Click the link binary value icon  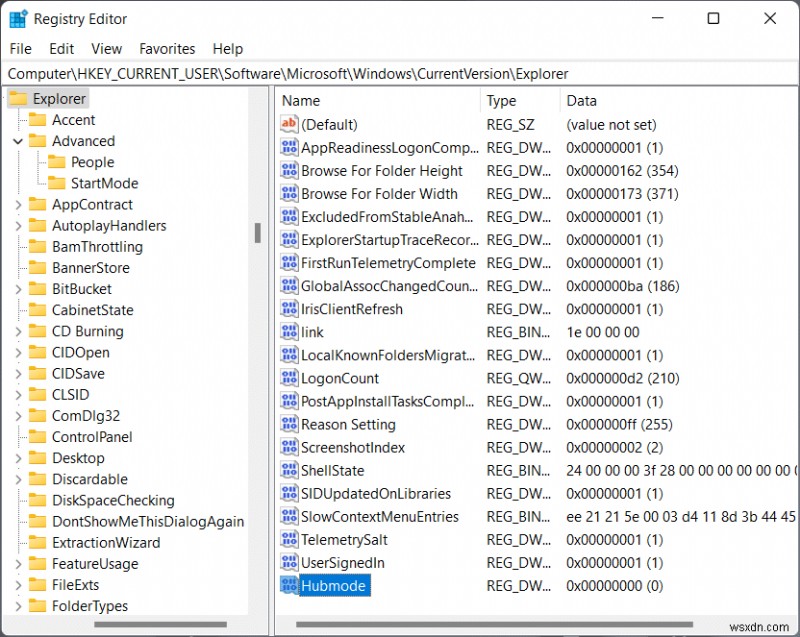point(289,332)
